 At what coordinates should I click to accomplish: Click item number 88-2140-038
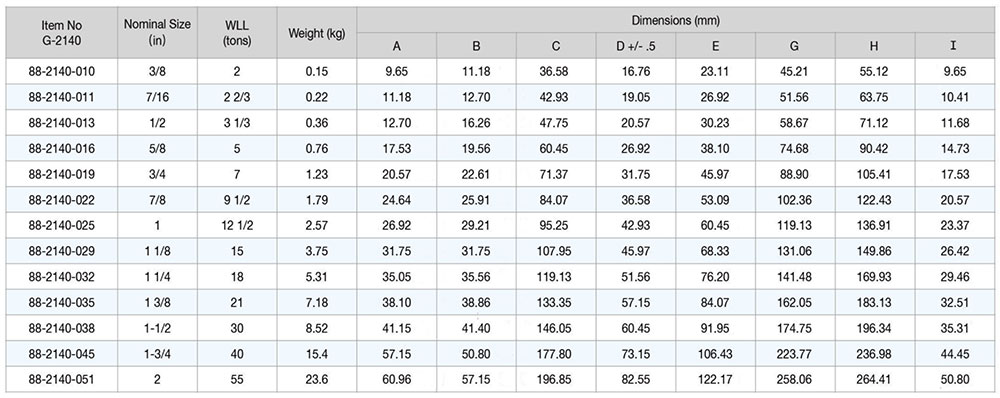[62, 328]
